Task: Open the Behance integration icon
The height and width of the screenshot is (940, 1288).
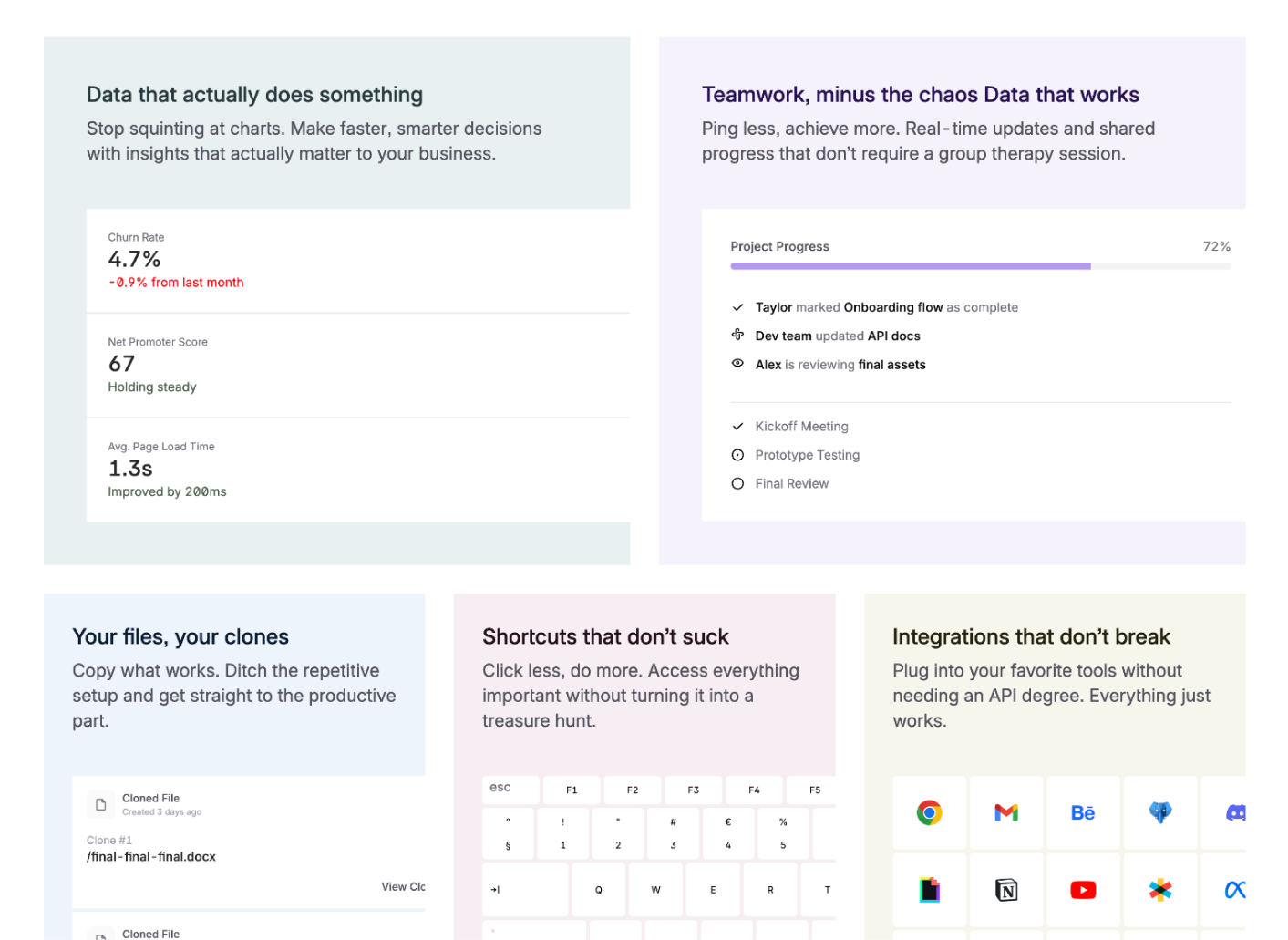Action: point(1083,812)
